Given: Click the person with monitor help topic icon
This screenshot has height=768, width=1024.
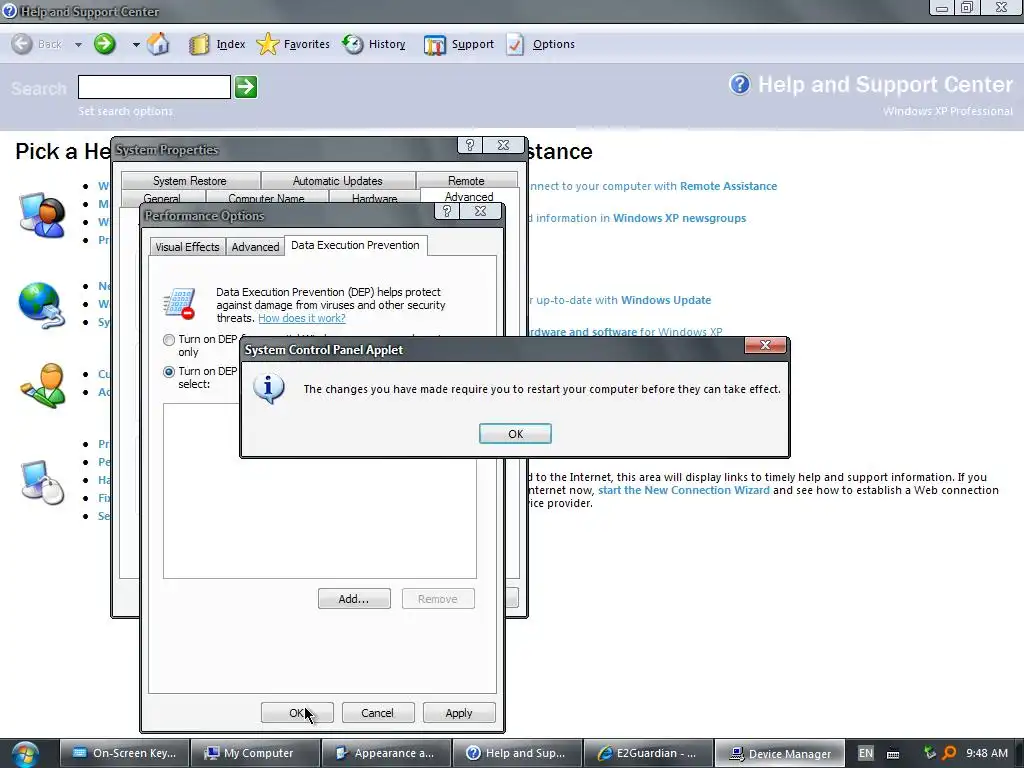Looking at the screenshot, I should [43, 215].
